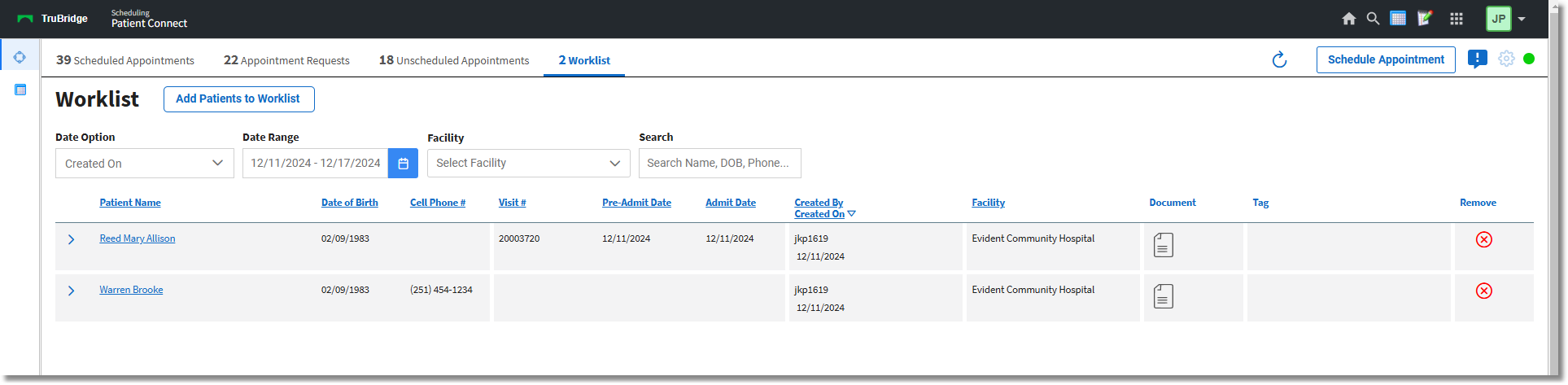Click the green status indicator
1568x385 pixels.
tap(1529, 59)
